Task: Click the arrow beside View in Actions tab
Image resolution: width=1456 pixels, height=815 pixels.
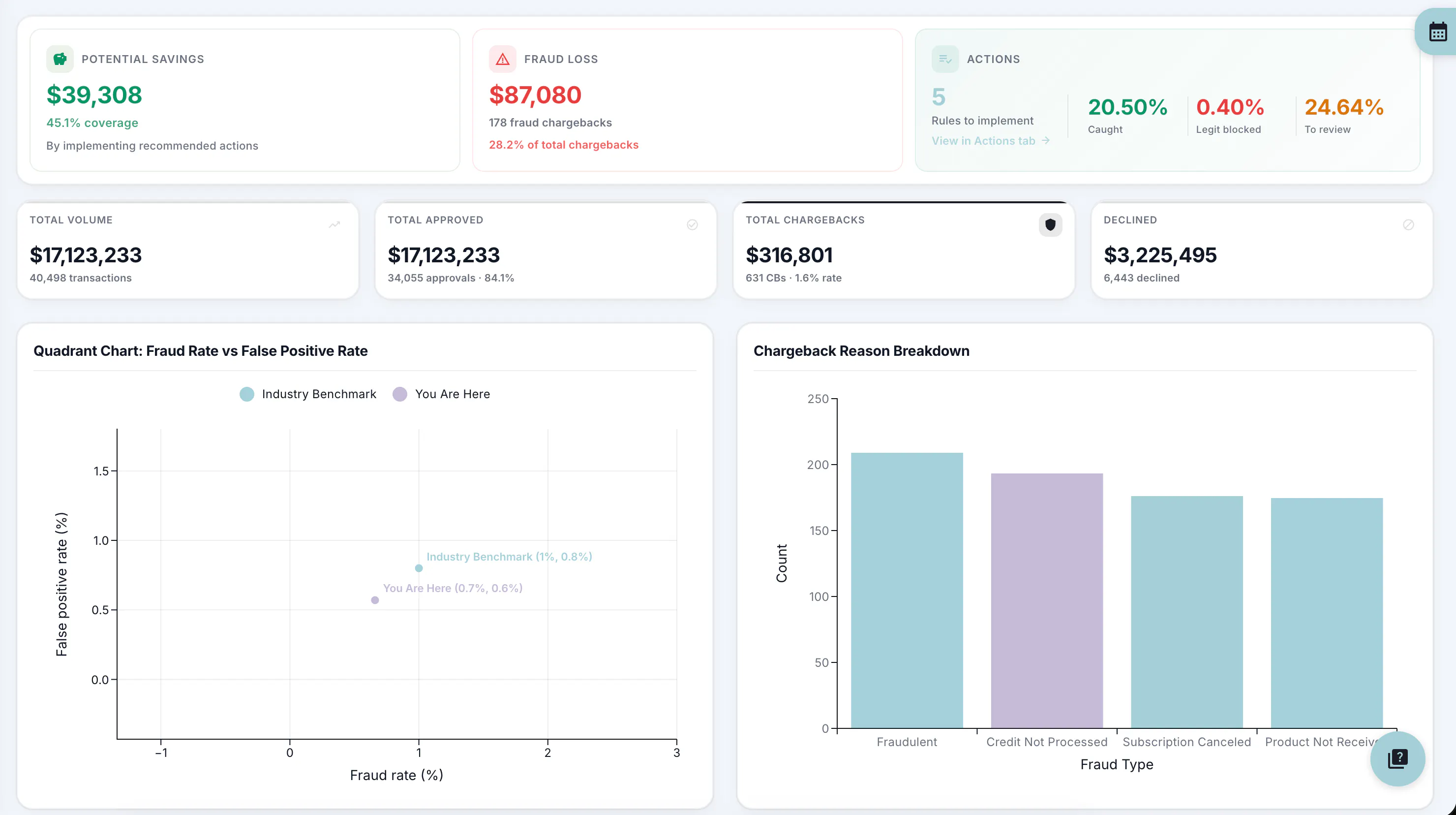Action: (x=1046, y=140)
